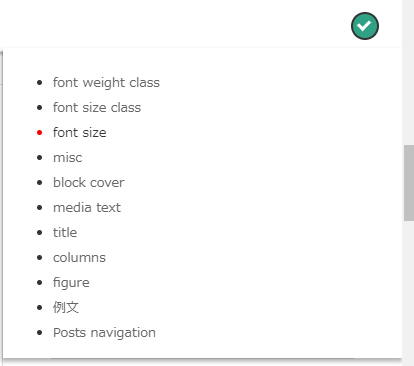
Task: Select the media text link
Action: [87, 208]
